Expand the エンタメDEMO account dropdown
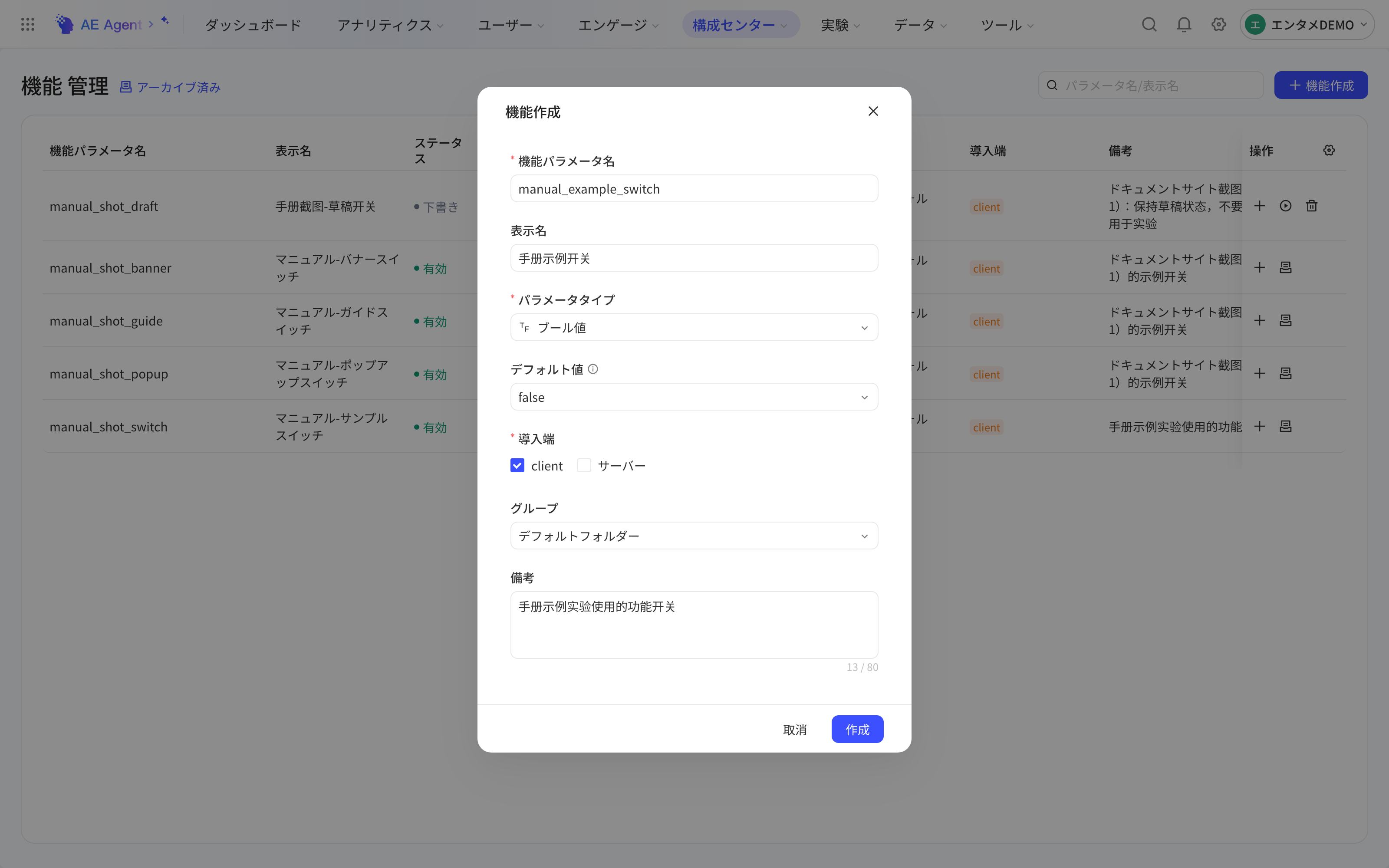Screen dimensions: 1389x868 tap(1307, 25)
